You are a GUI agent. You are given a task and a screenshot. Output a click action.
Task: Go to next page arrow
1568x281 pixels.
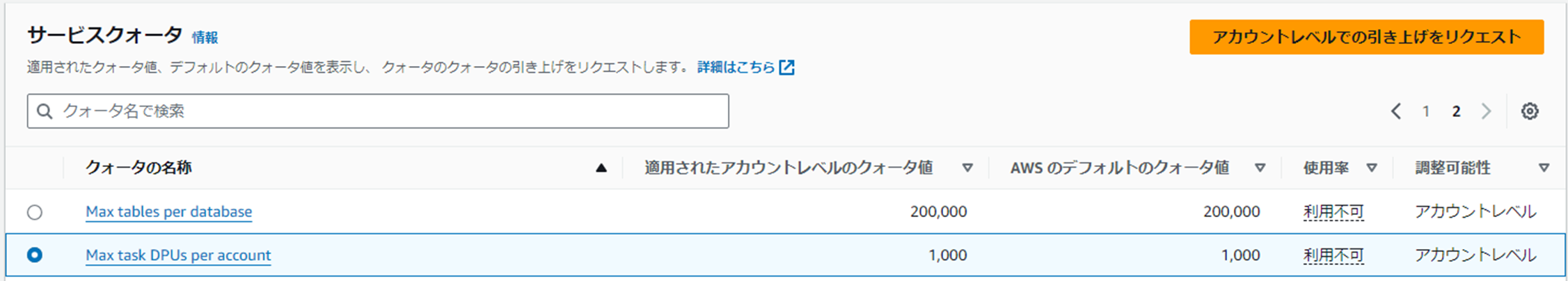(x=1486, y=111)
